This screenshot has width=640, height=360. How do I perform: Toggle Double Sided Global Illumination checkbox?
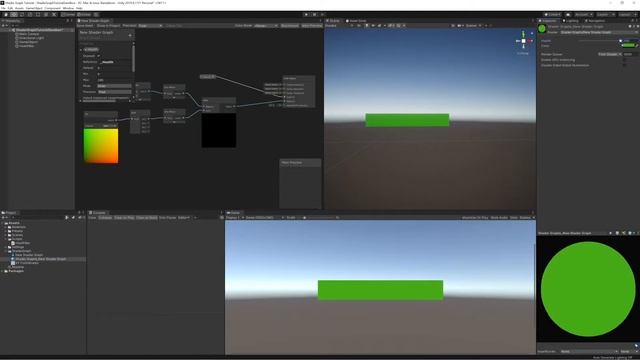[624, 65]
